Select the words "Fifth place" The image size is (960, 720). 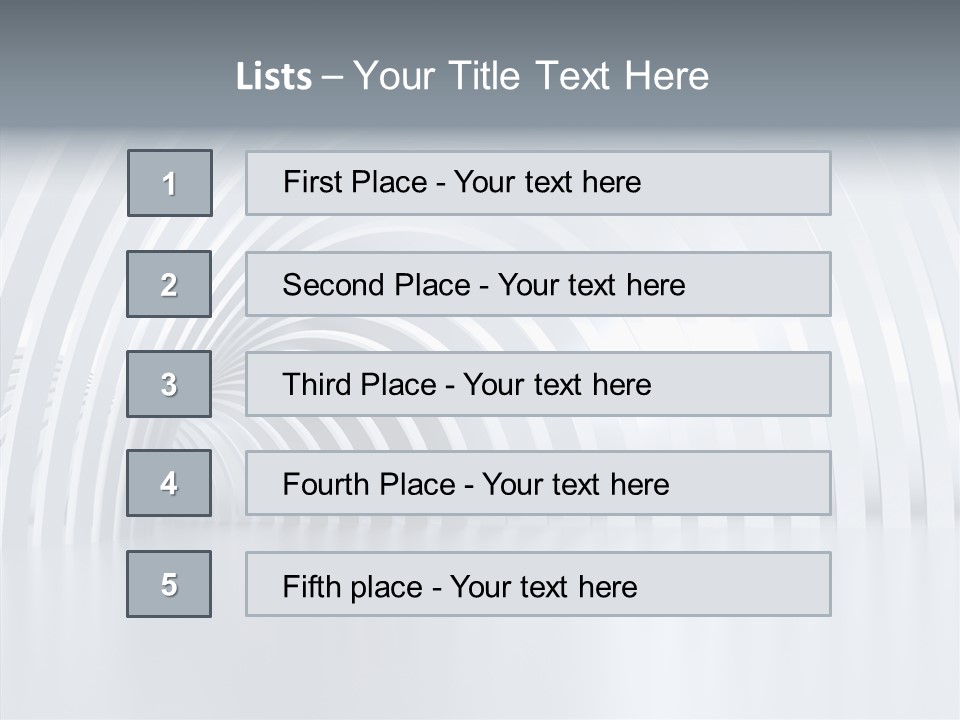[353, 586]
